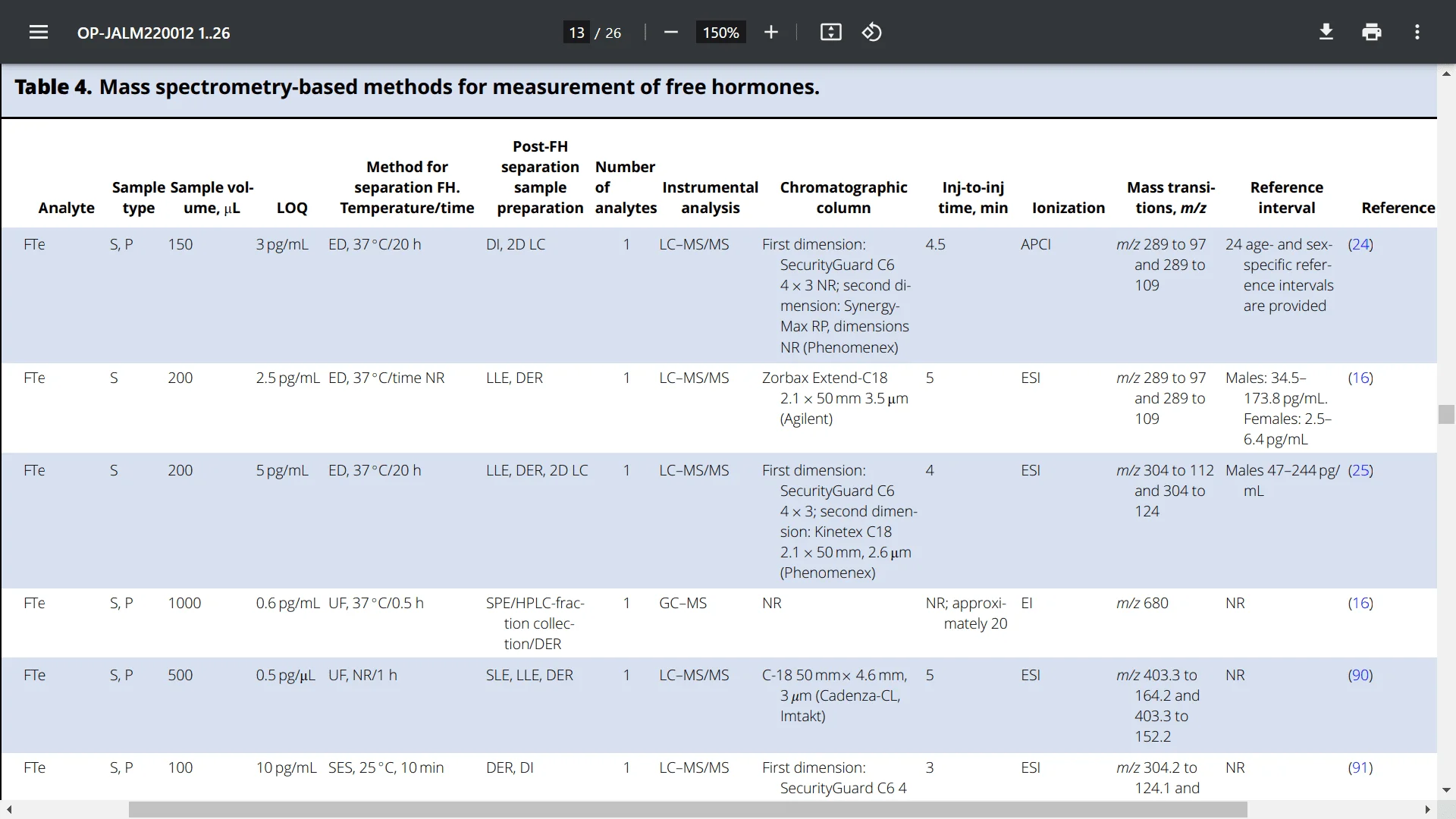This screenshot has height=819, width=1456.
Task: Open reference (16) in Zorbax row
Action: [x=1360, y=378]
